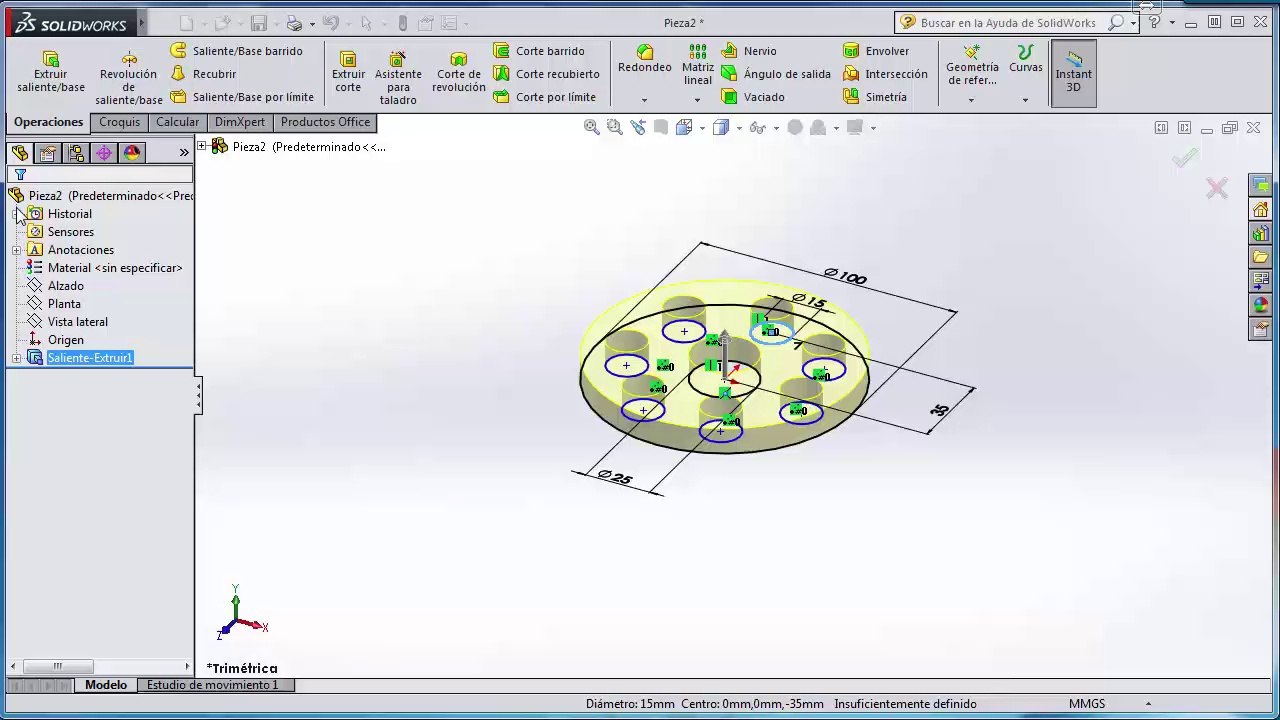Click the Zoom to area icon

click(x=614, y=127)
